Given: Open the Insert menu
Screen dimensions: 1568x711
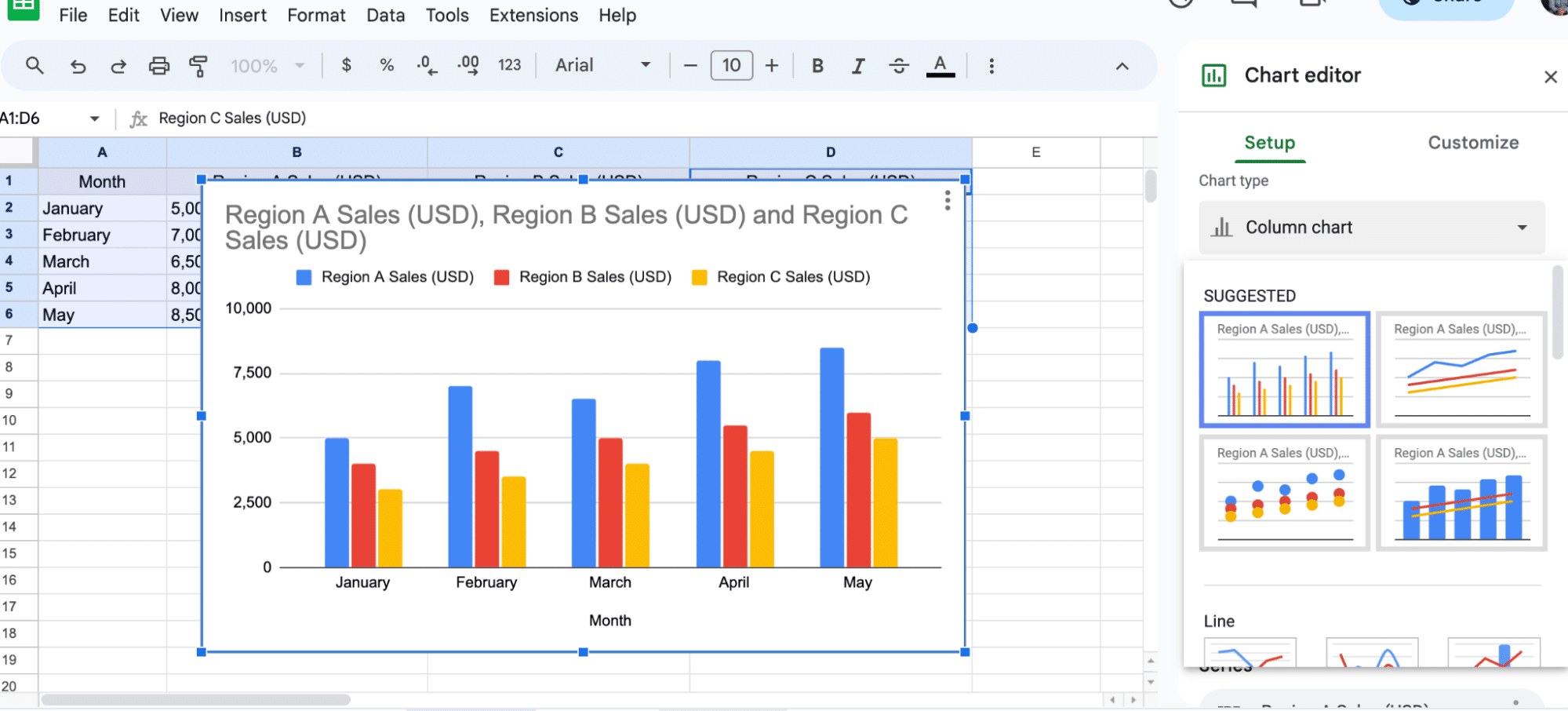Looking at the screenshot, I should [x=242, y=15].
